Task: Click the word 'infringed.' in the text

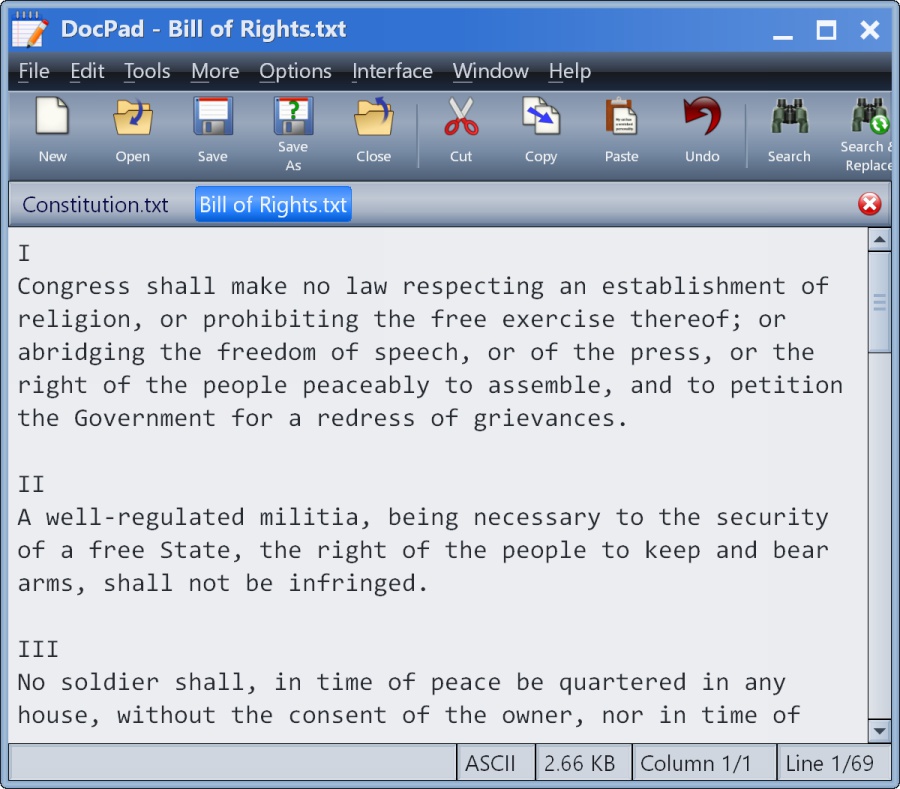Action: 359,584
